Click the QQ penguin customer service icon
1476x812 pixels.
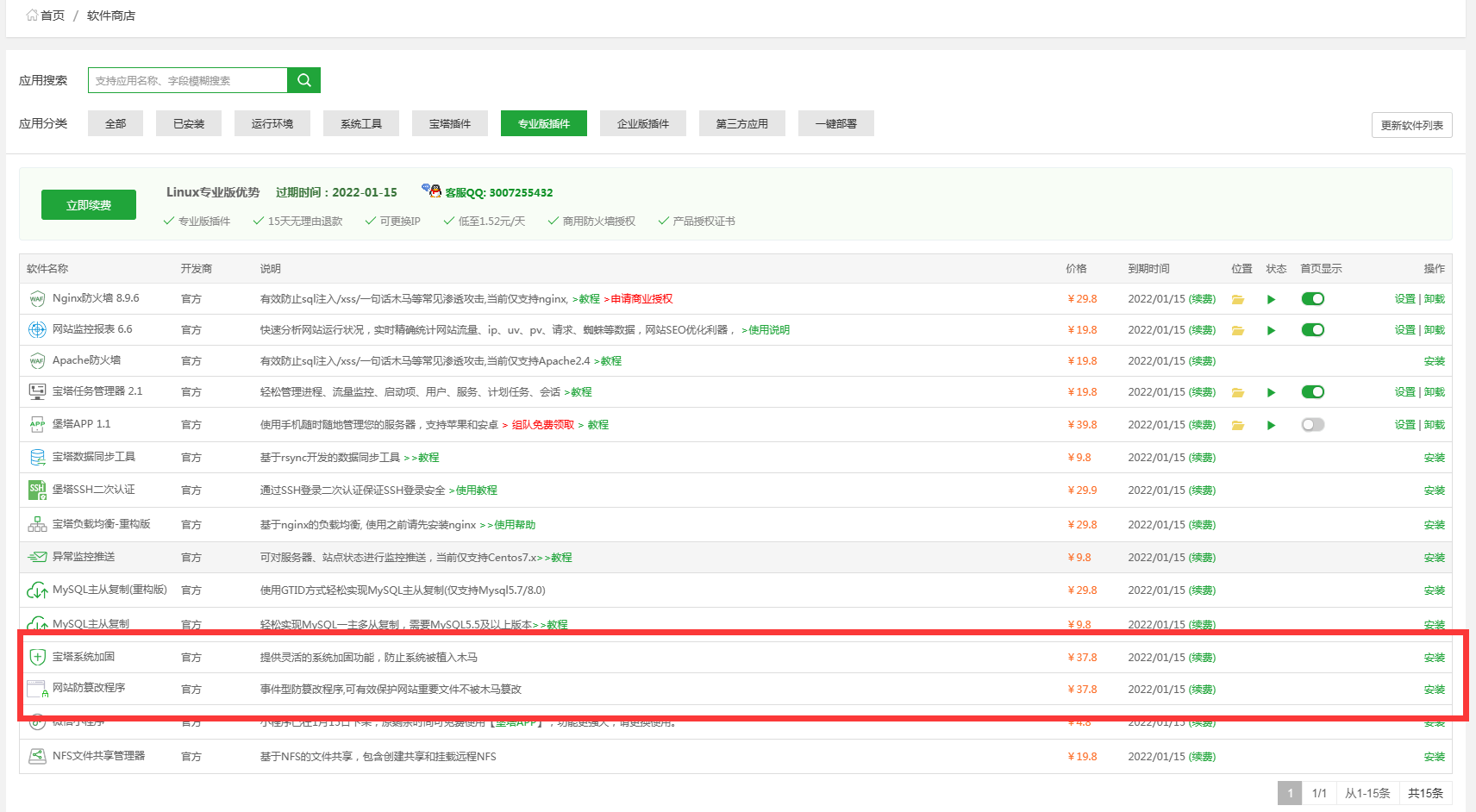(432, 191)
